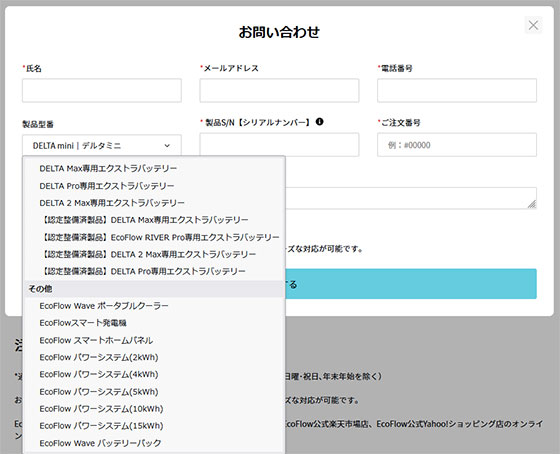Click the 氏名 input field

point(102,90)
